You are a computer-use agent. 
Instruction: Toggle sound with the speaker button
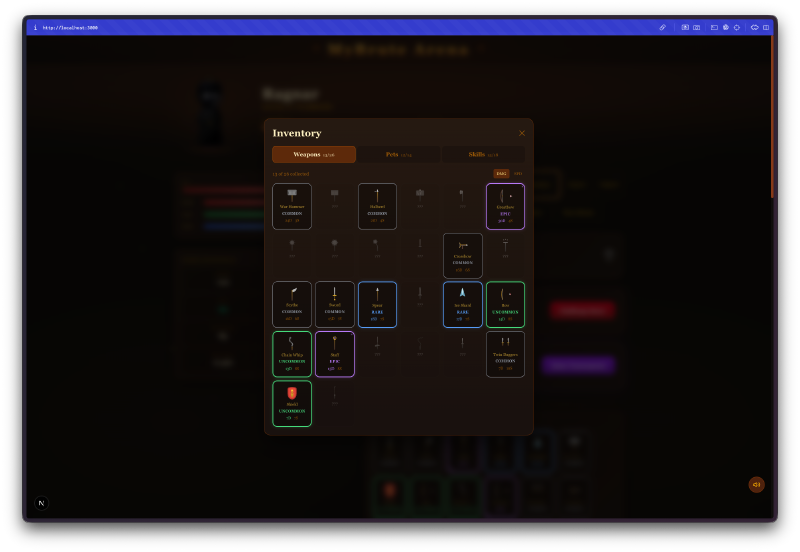pyautogui.click(x=756, y=484)
